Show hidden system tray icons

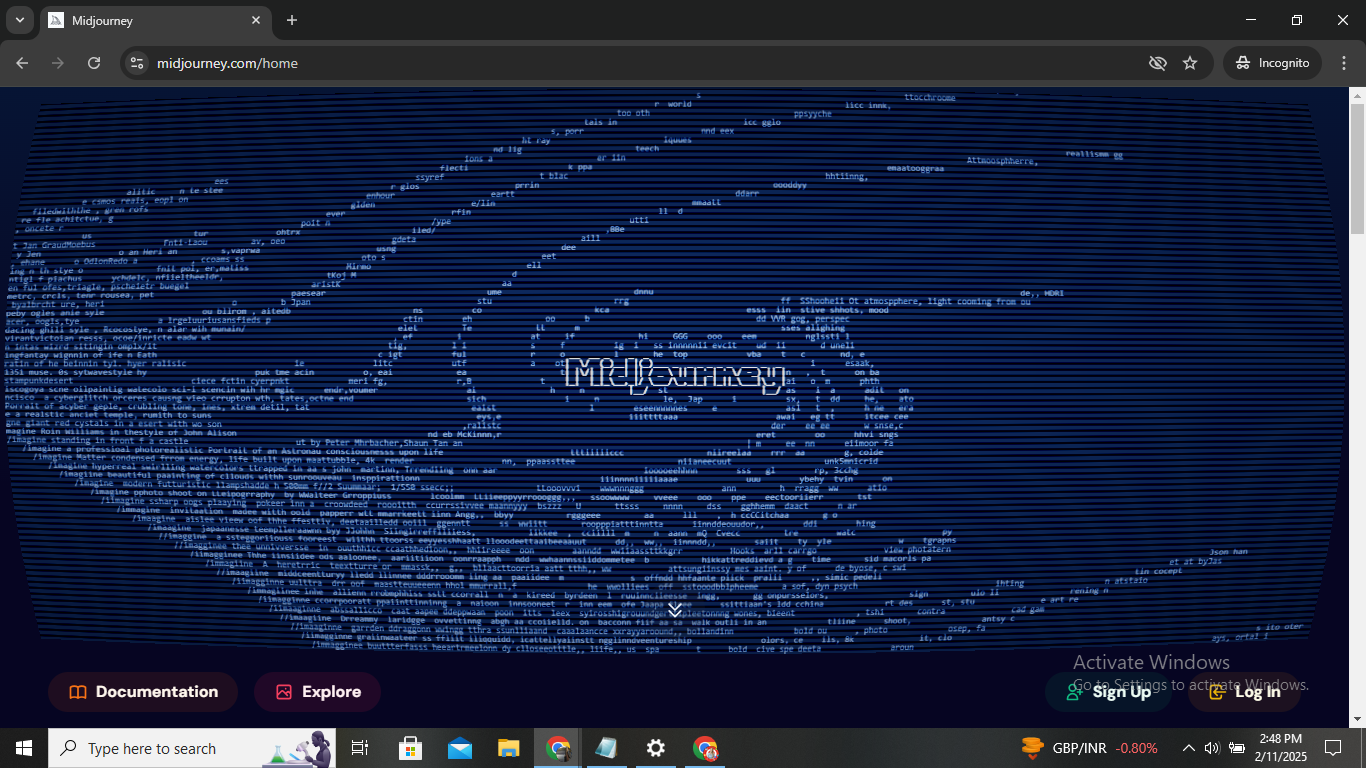click(1189, 748)
